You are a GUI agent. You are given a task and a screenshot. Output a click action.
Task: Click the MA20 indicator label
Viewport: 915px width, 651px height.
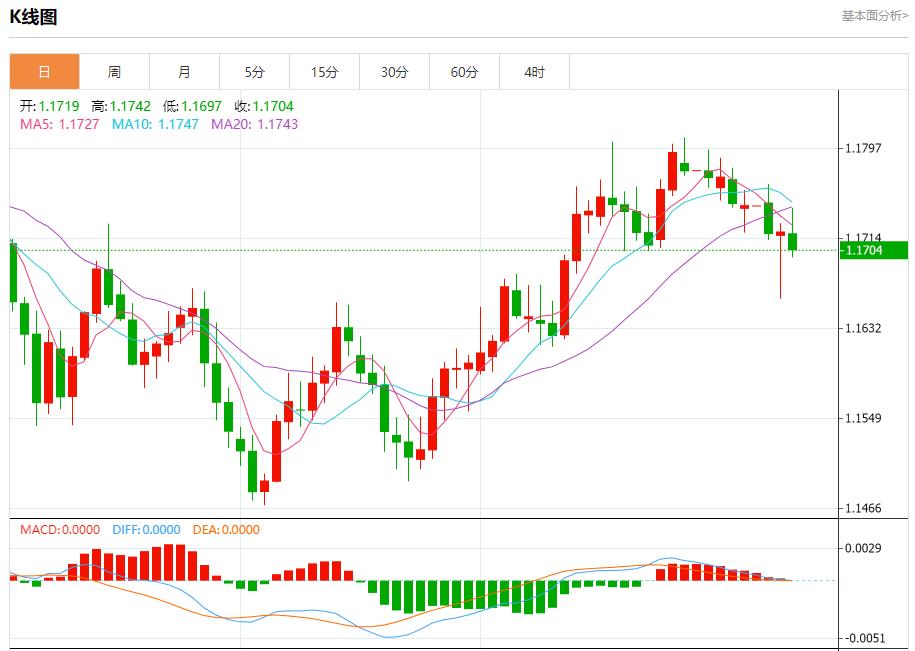[x=254, y=124]
